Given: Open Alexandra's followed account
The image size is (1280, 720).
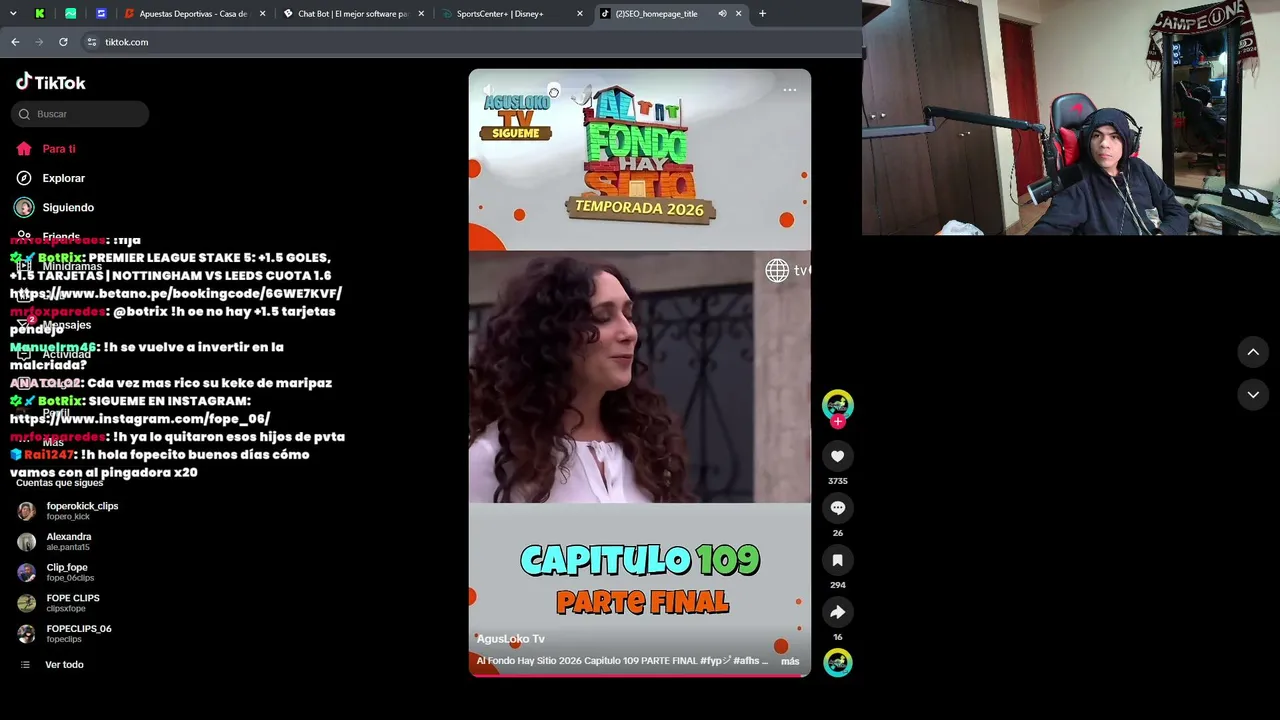Looking at the screenshot, I should pos(55,541).
